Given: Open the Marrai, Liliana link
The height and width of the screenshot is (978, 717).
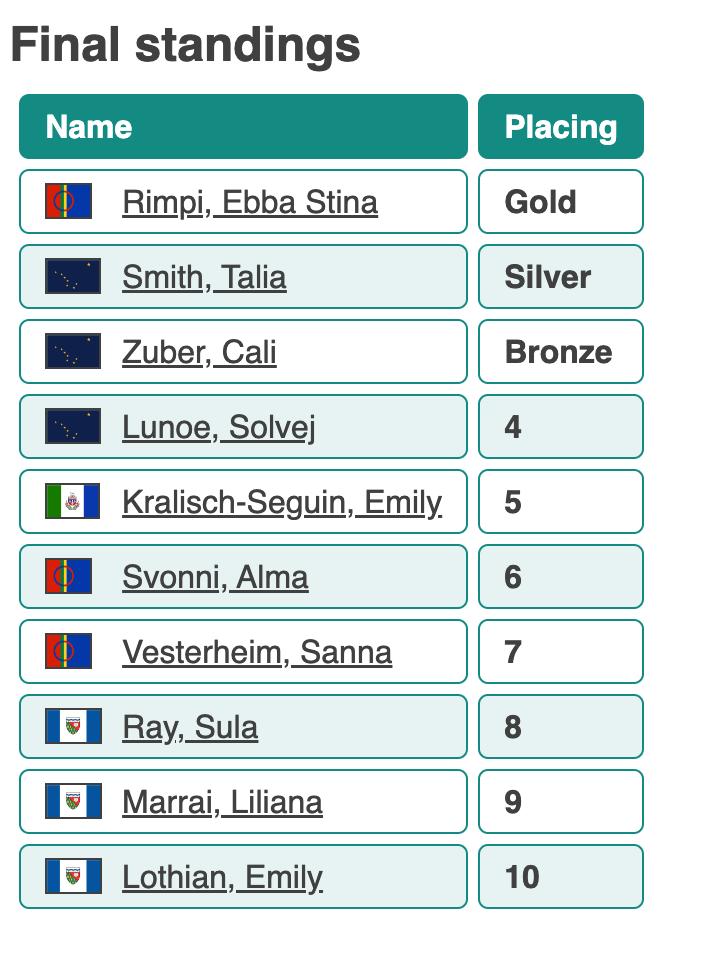Looking at the screenshot, I should (x=222, y=802).
